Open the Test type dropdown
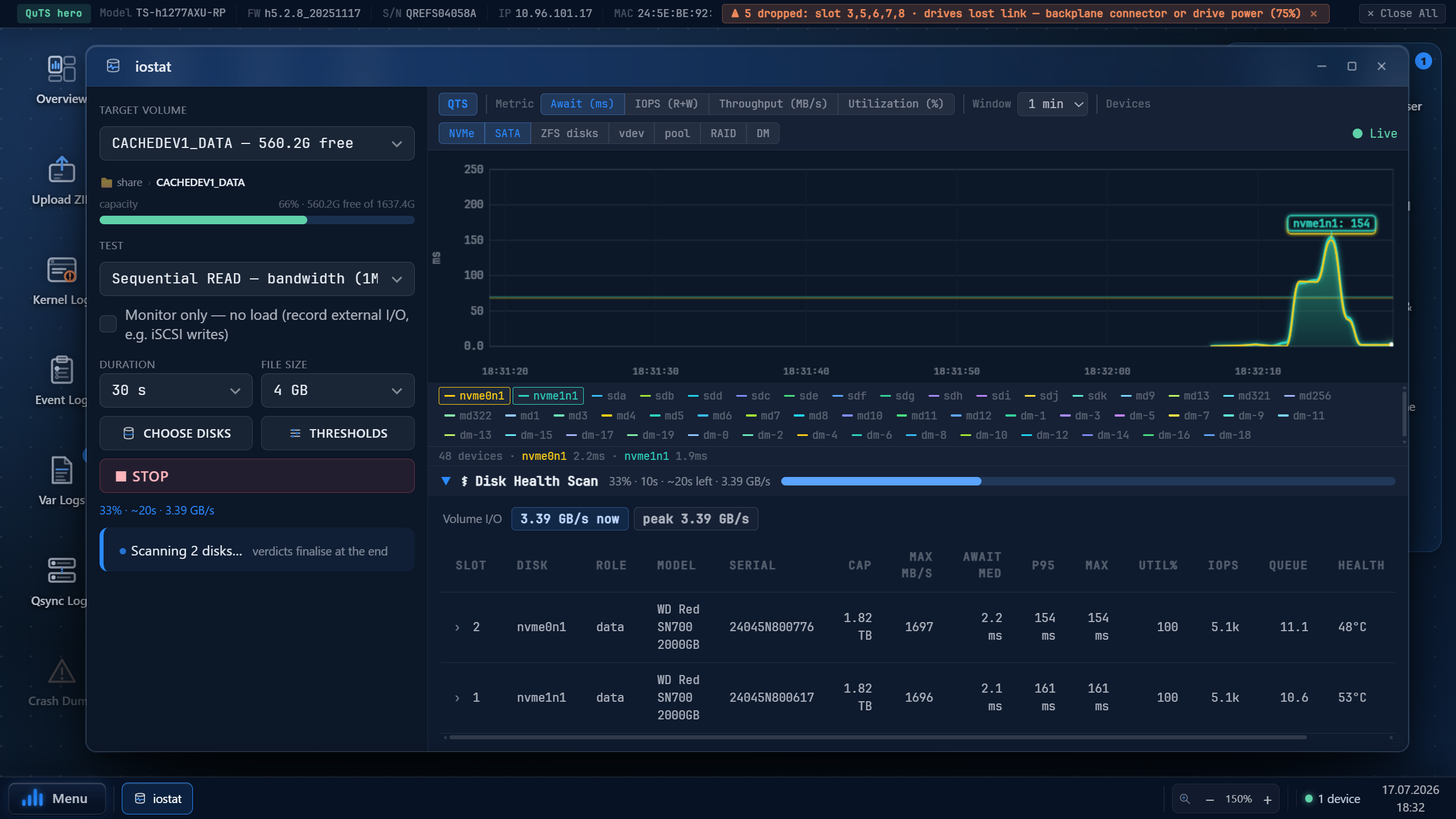 pos(257,279)
